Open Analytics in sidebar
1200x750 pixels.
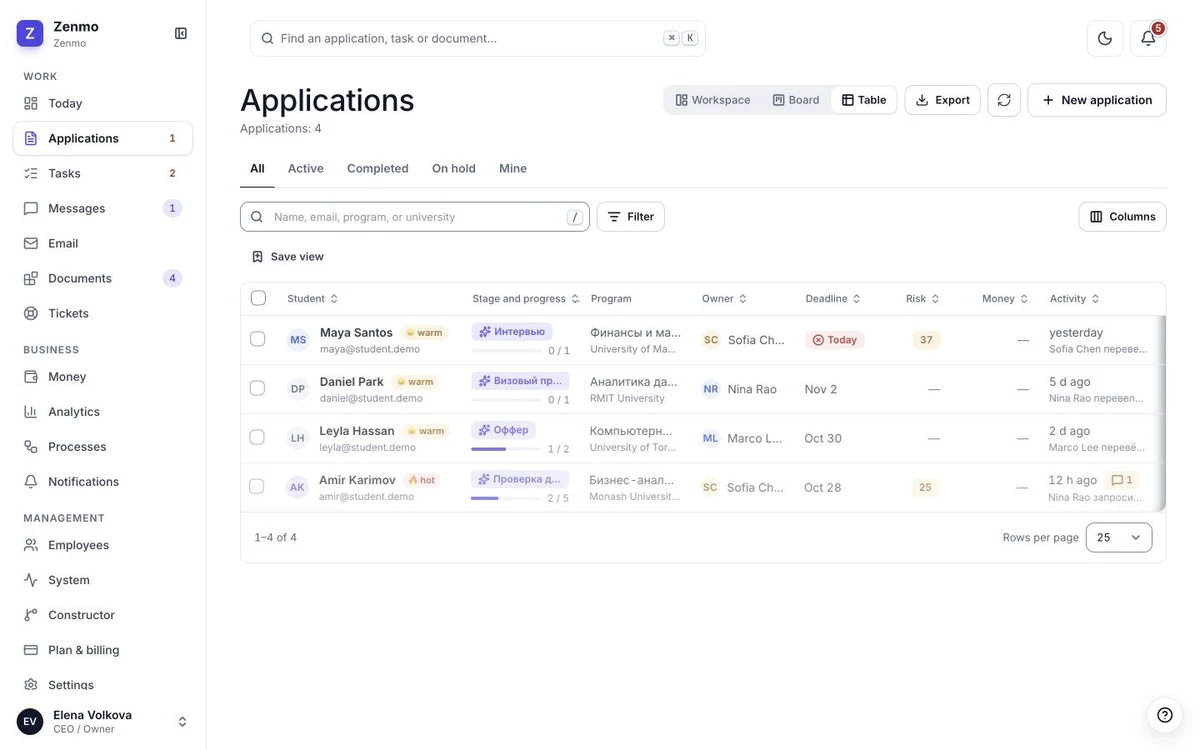(x=102, y=411)
